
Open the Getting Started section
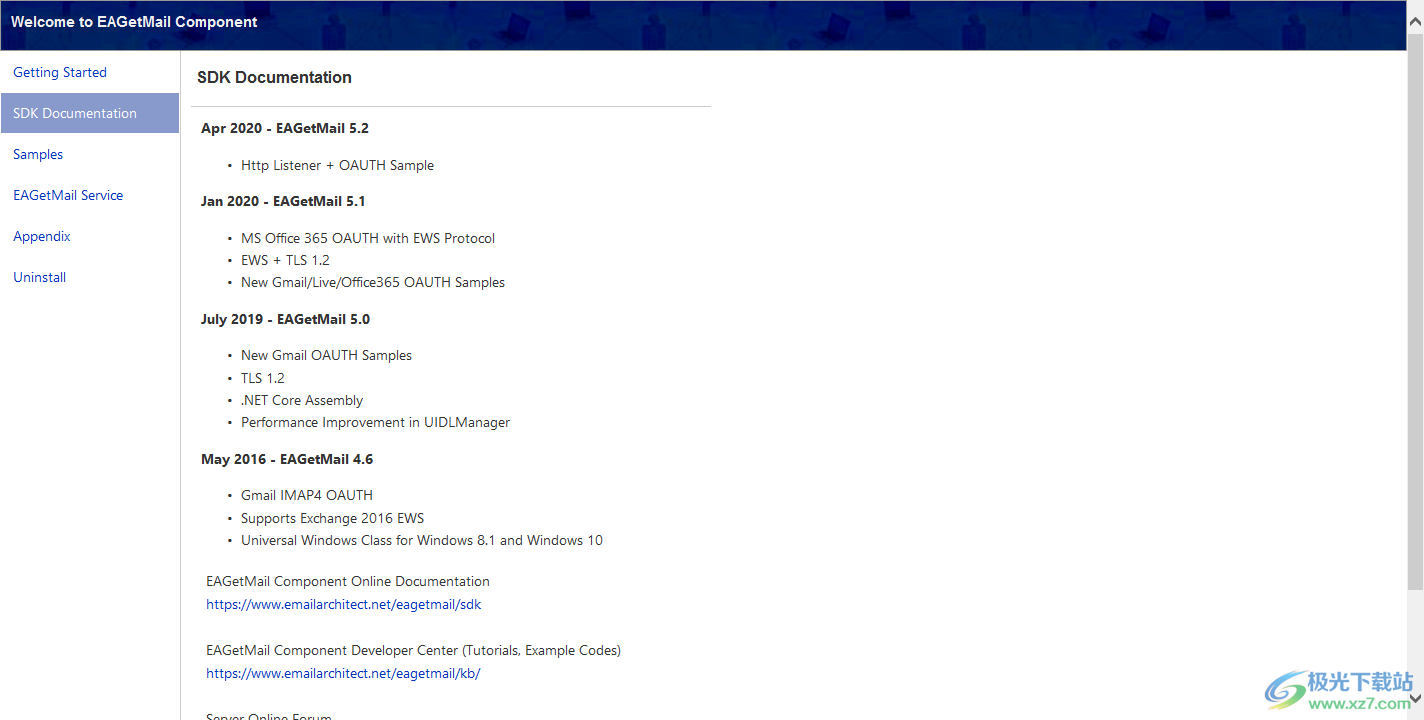click(x=60, y=72)
